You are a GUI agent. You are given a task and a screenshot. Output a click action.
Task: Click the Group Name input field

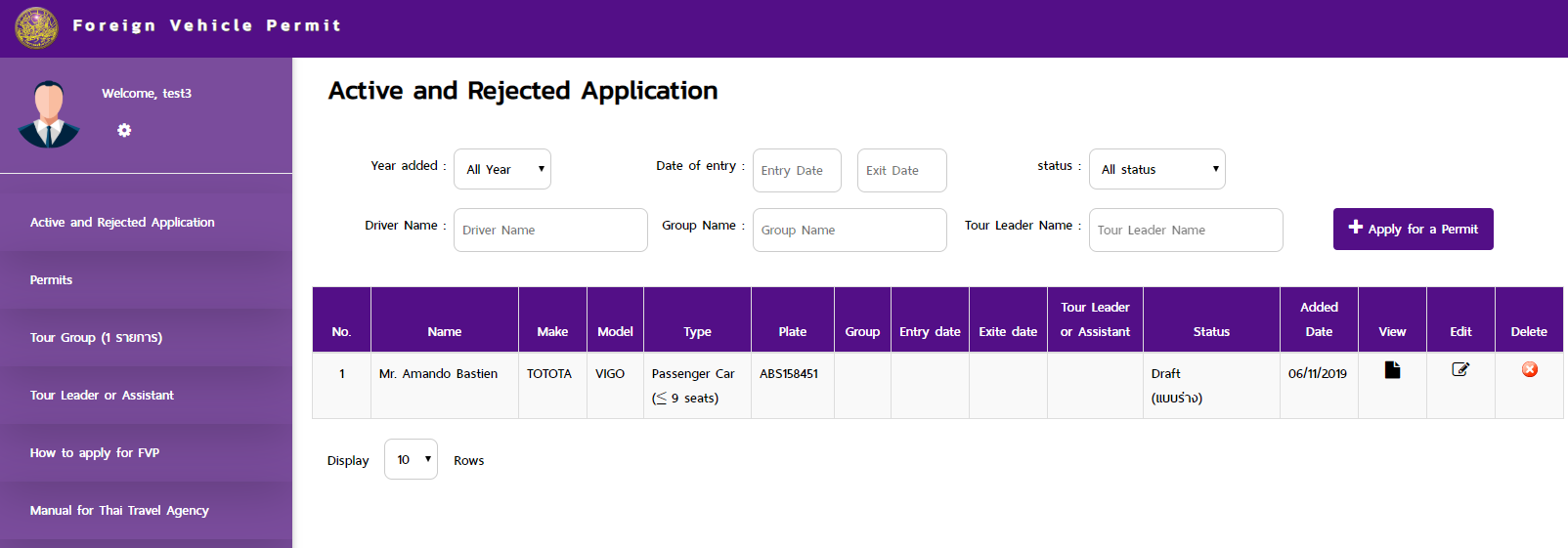point(849,230)
